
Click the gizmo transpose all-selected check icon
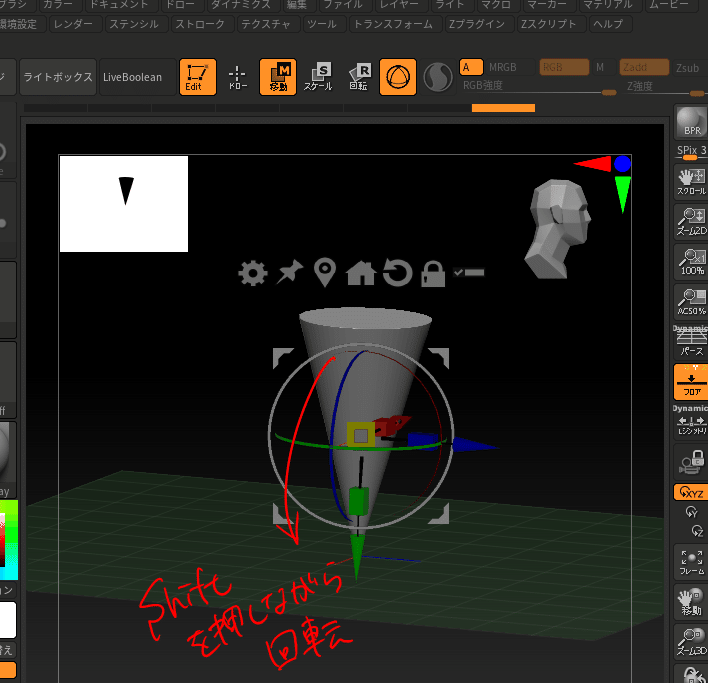click(x=469, y=272)
